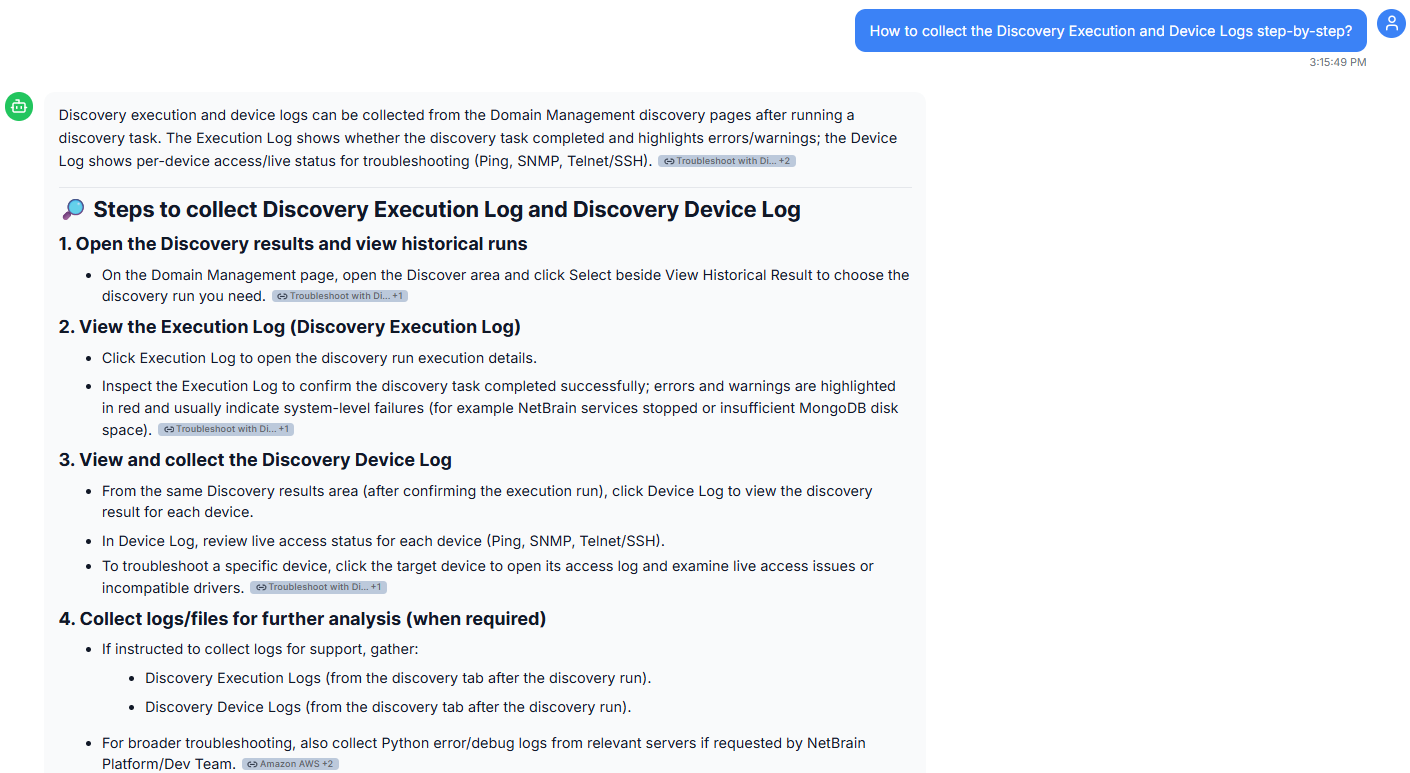Click bullet 'Discovery Execution Logs (from the discovery tab'
The image size is (1410, 773).
point(398,678)
